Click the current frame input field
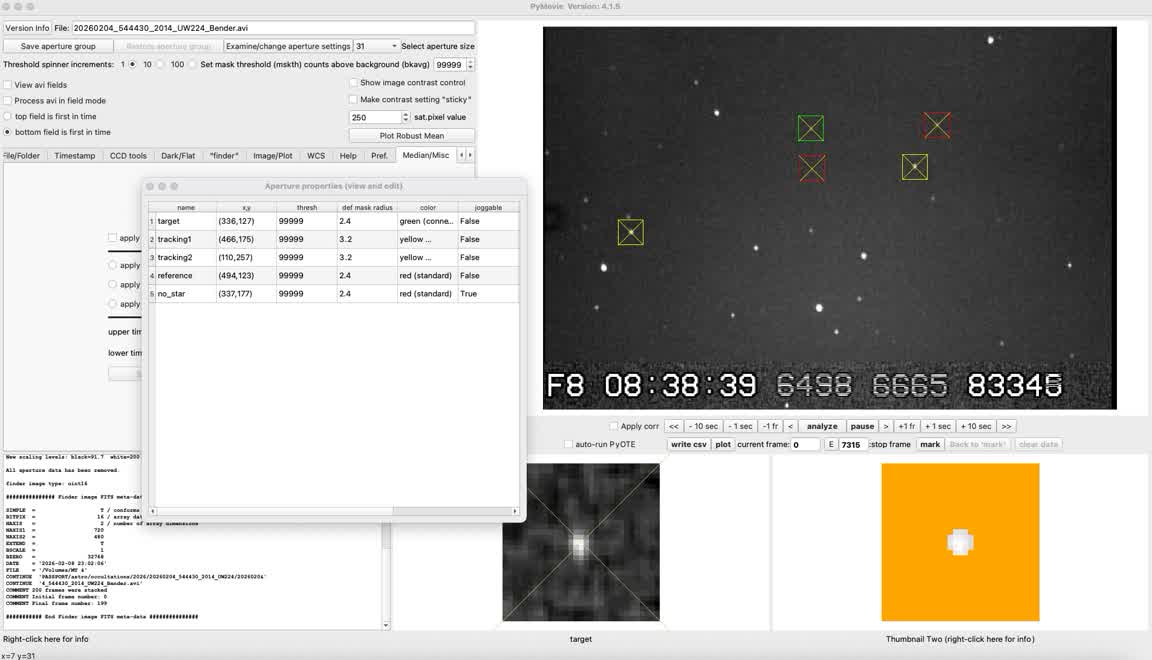Image resolution: width=1152 pixels, height=660 pixels. pos(805,444)
